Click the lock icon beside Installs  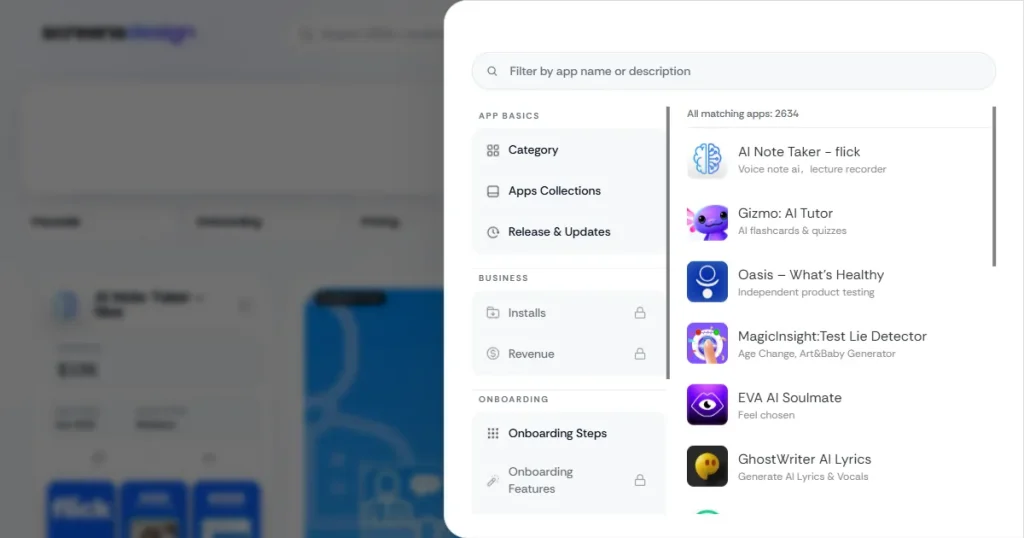640,313
